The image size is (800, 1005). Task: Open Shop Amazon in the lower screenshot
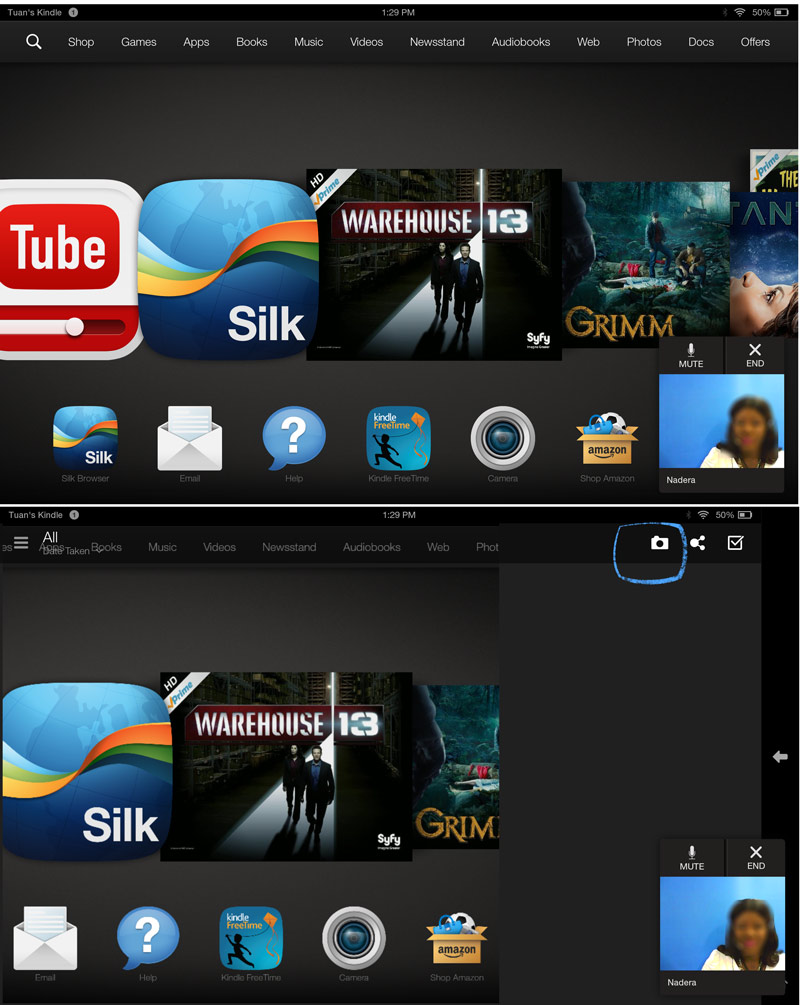coord(456,938)
